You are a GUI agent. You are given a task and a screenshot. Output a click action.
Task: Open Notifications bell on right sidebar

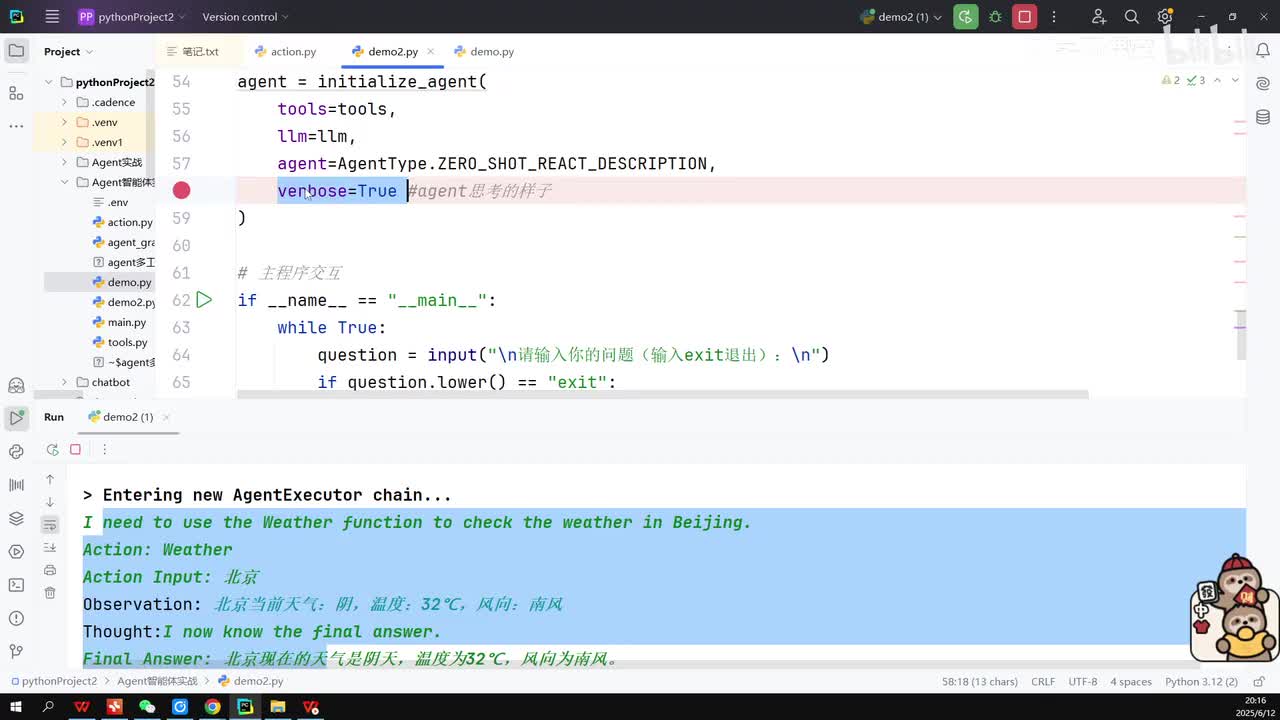pos(1264,52)
